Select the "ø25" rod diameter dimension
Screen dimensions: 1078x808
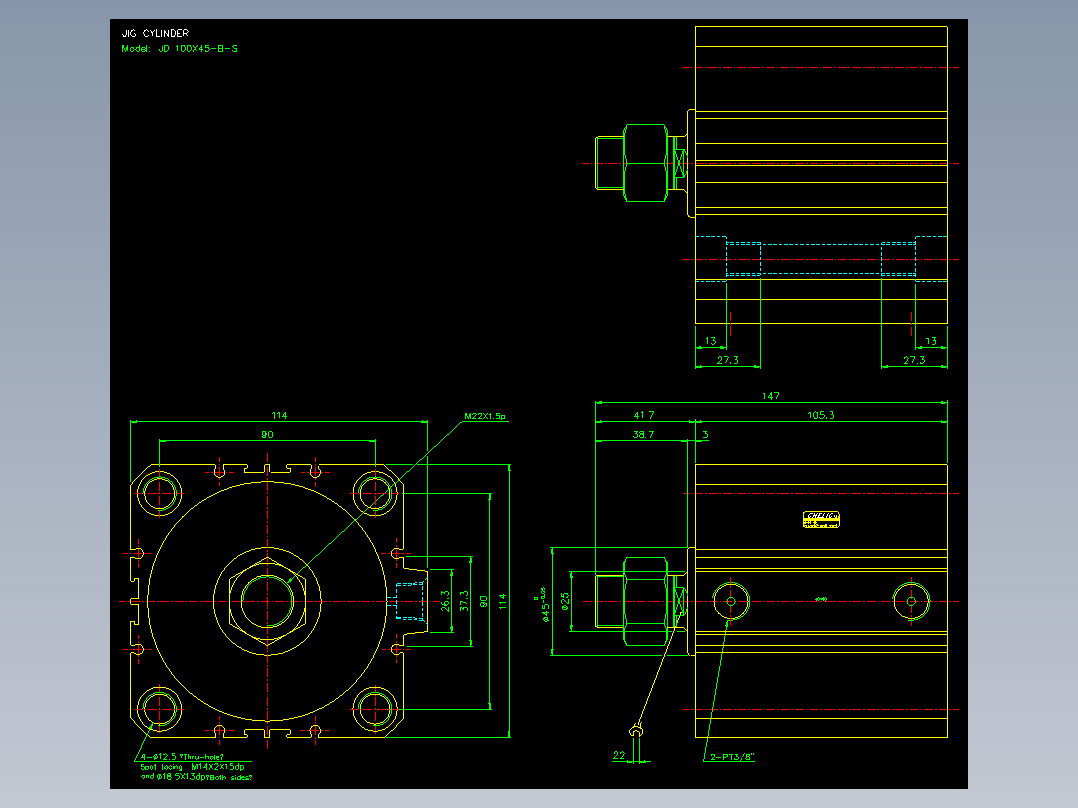click(x=565, y=601)
